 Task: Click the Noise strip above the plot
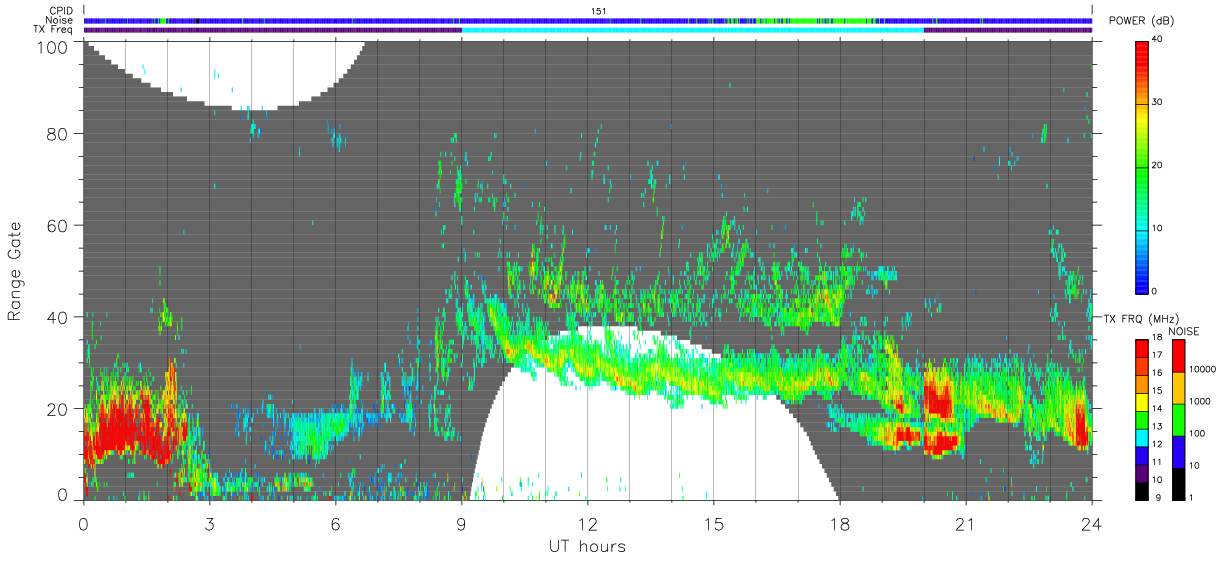[x=588, y=20]
